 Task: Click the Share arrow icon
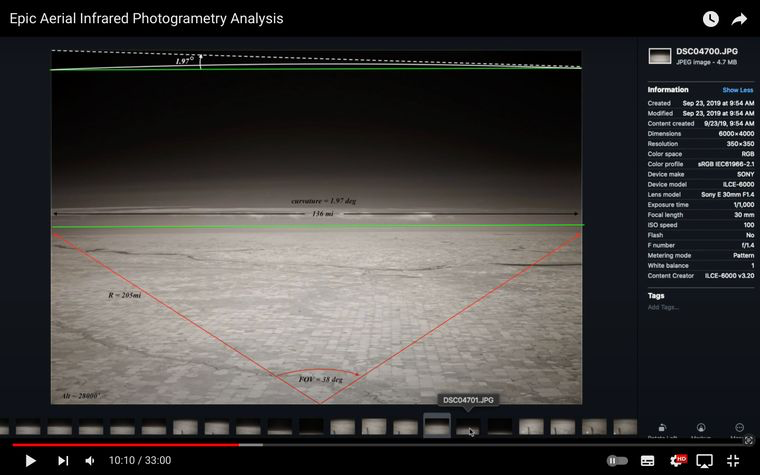tap(739, 19)
